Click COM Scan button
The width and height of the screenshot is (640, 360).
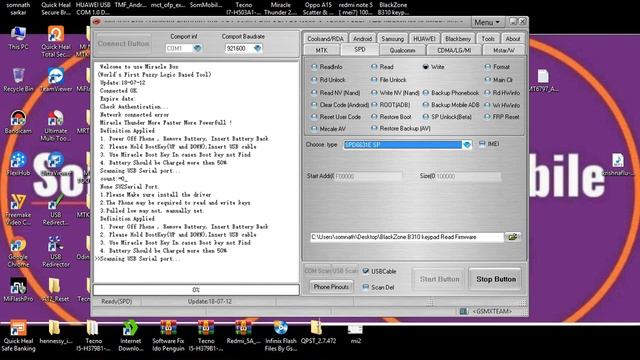click(317, 271)
